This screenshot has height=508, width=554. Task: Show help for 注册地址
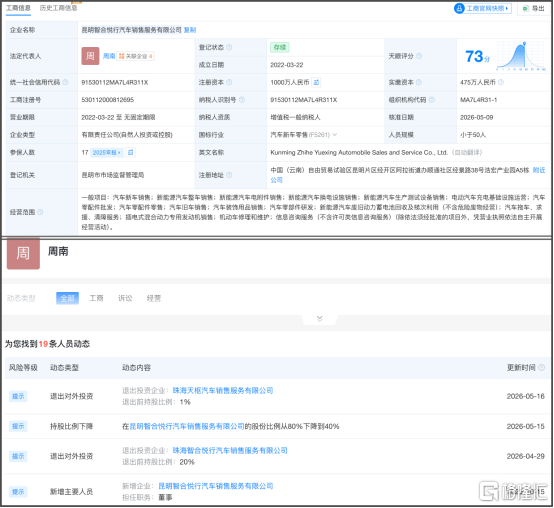(229, 175)
